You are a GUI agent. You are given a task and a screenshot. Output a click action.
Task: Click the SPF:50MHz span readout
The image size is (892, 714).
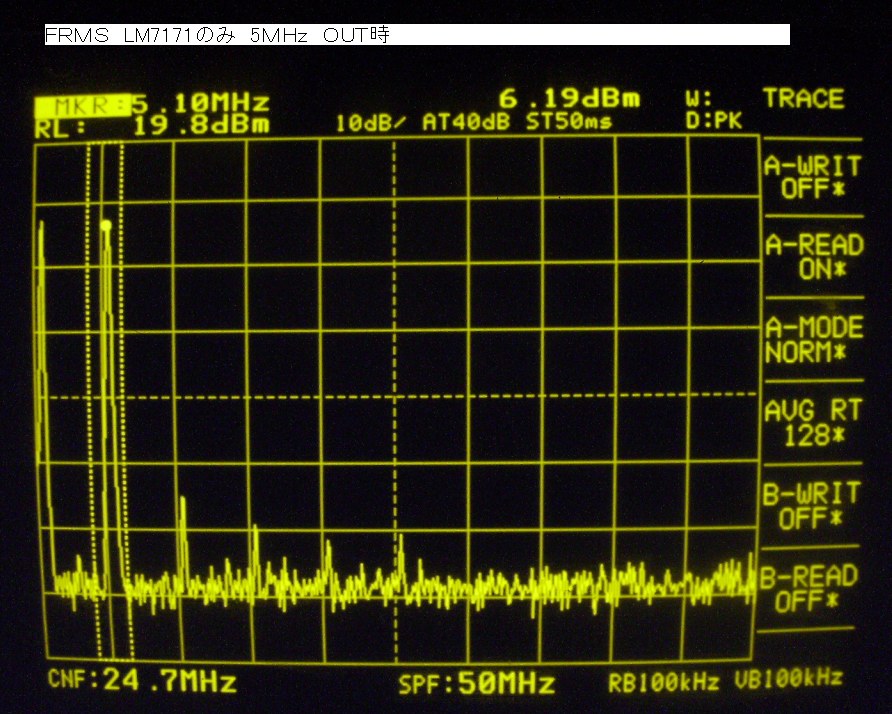[x=476, y=683]
